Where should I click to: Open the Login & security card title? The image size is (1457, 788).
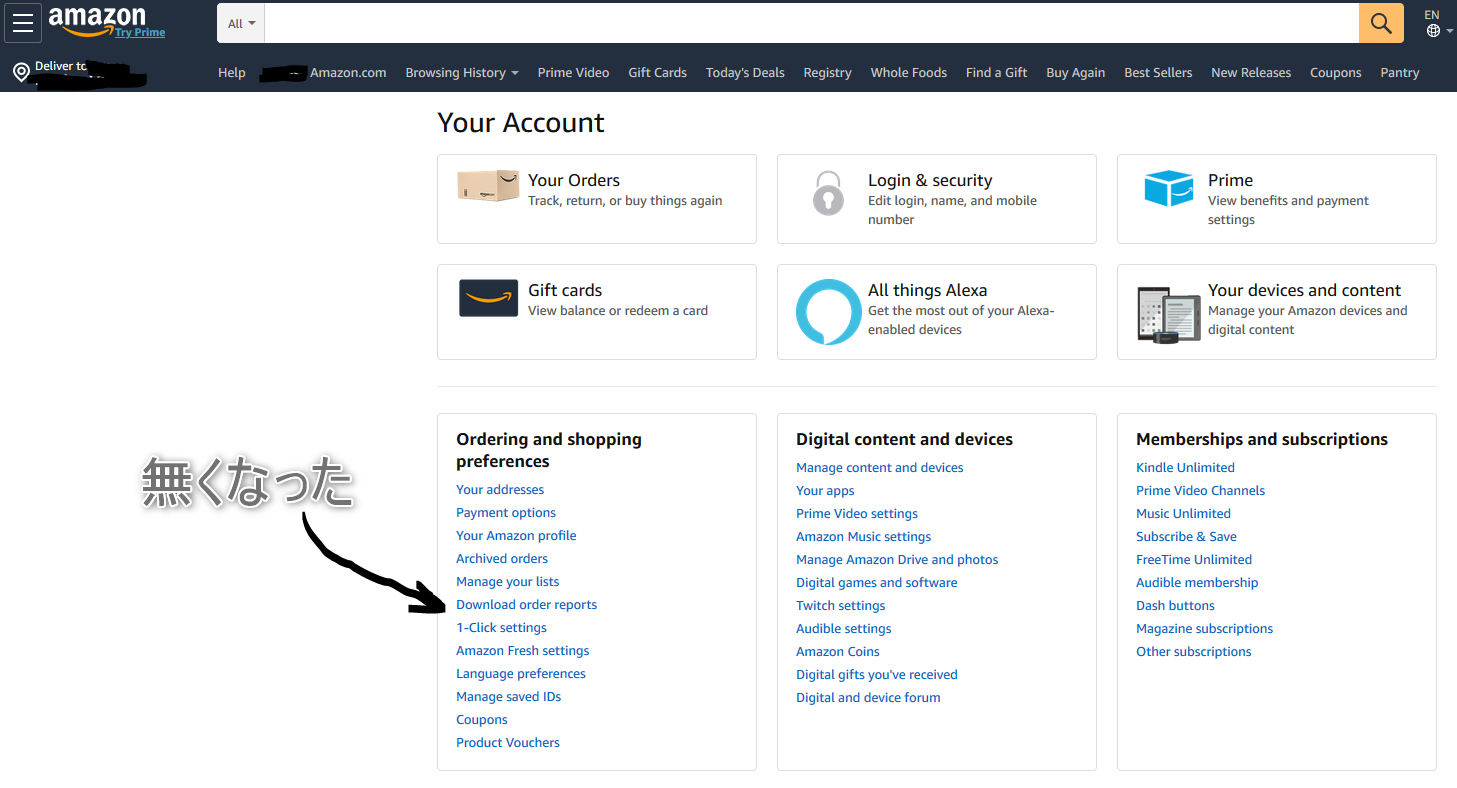[x=930, y=180]
